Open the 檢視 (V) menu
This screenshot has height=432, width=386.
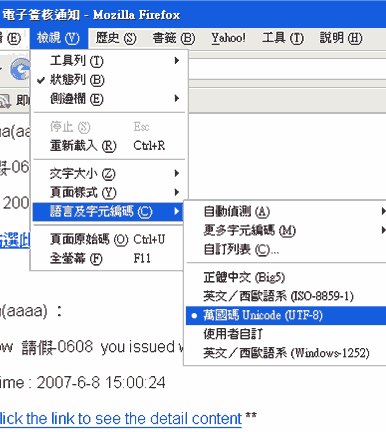pos(59,38)
